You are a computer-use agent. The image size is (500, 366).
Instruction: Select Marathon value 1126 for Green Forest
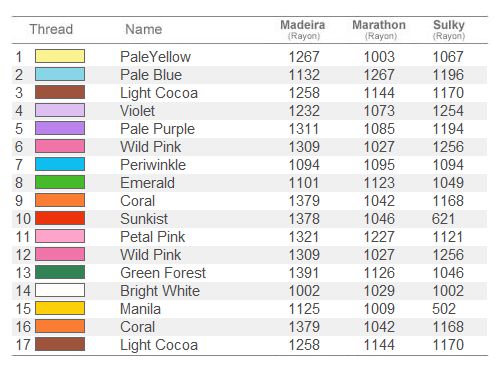tap(379, 273)
